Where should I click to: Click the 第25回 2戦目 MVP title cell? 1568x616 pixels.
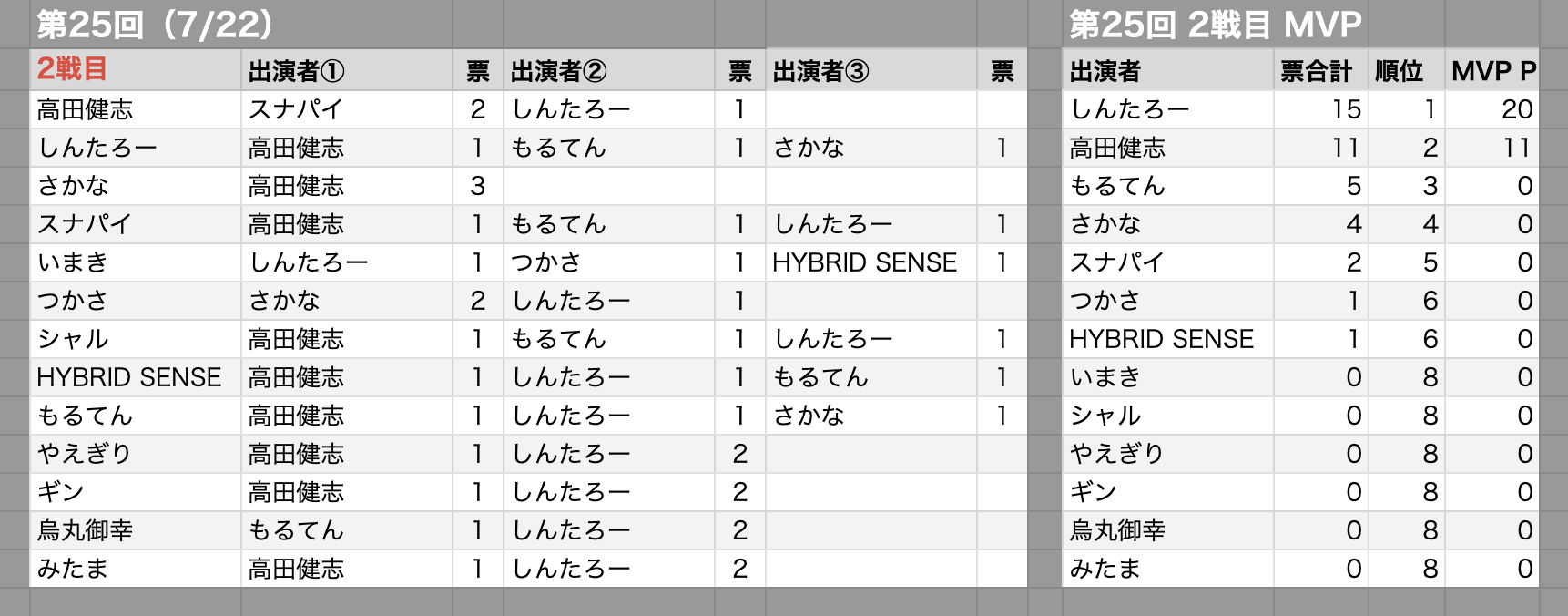1215,25
